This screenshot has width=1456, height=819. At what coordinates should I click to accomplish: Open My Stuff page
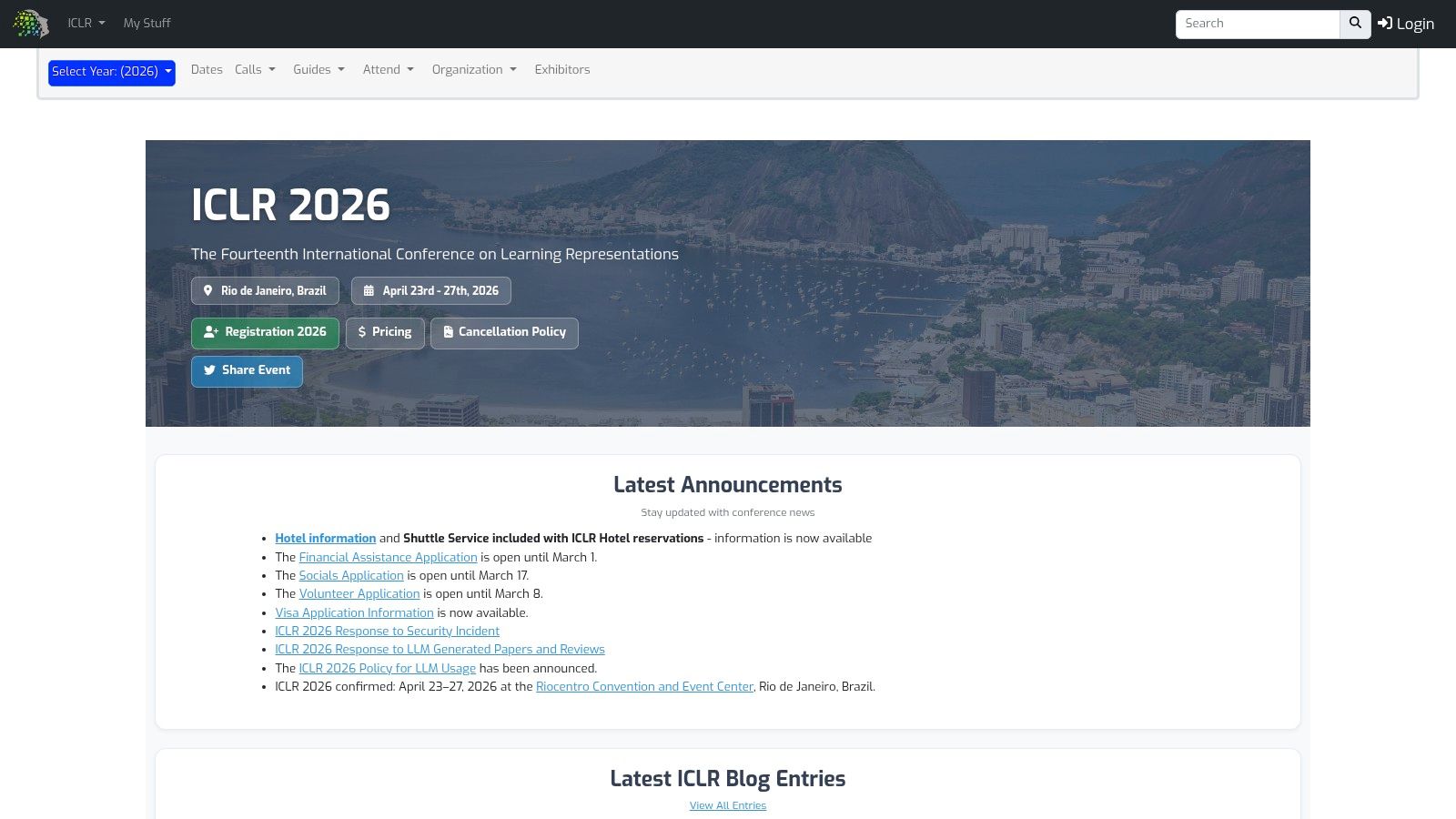click(147, 24)
